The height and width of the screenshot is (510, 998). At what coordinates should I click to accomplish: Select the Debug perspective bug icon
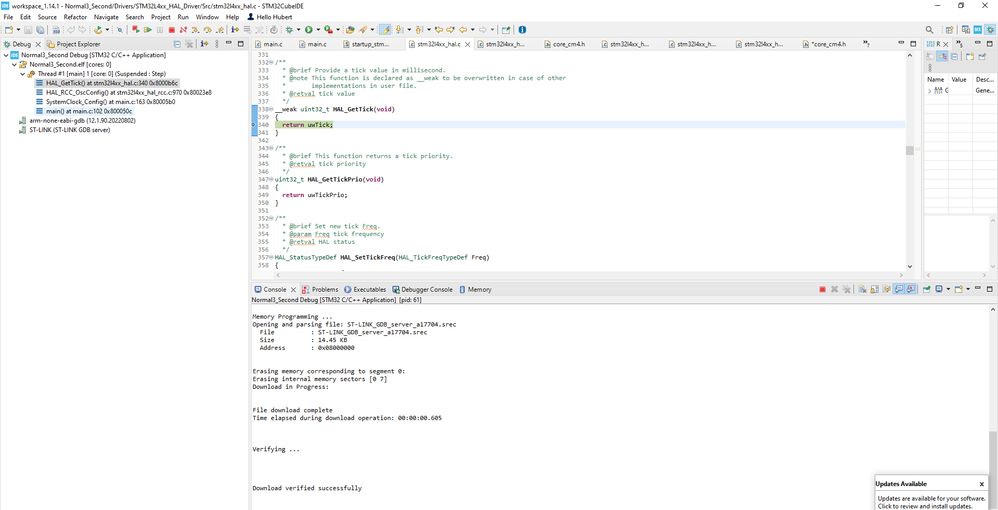(x=990, y=29)
